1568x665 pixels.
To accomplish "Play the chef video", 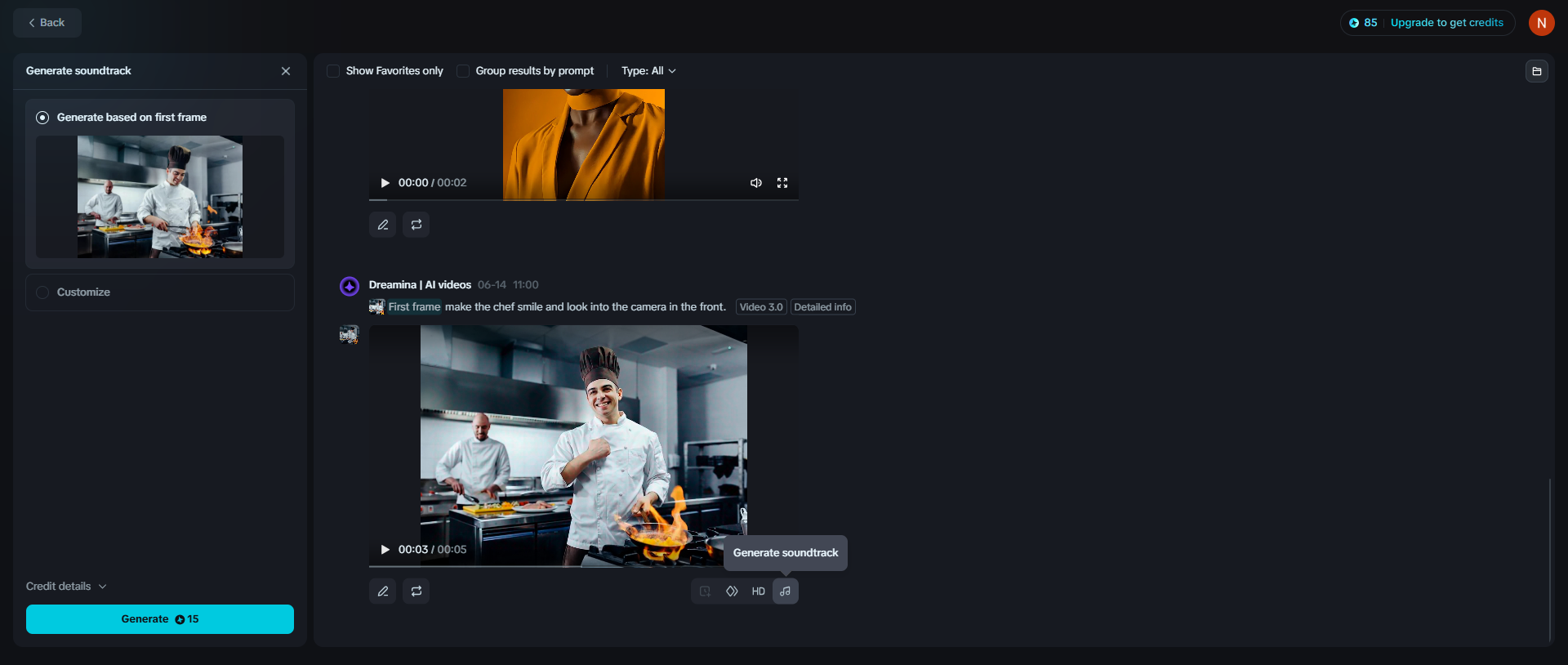I will [385, 550].
